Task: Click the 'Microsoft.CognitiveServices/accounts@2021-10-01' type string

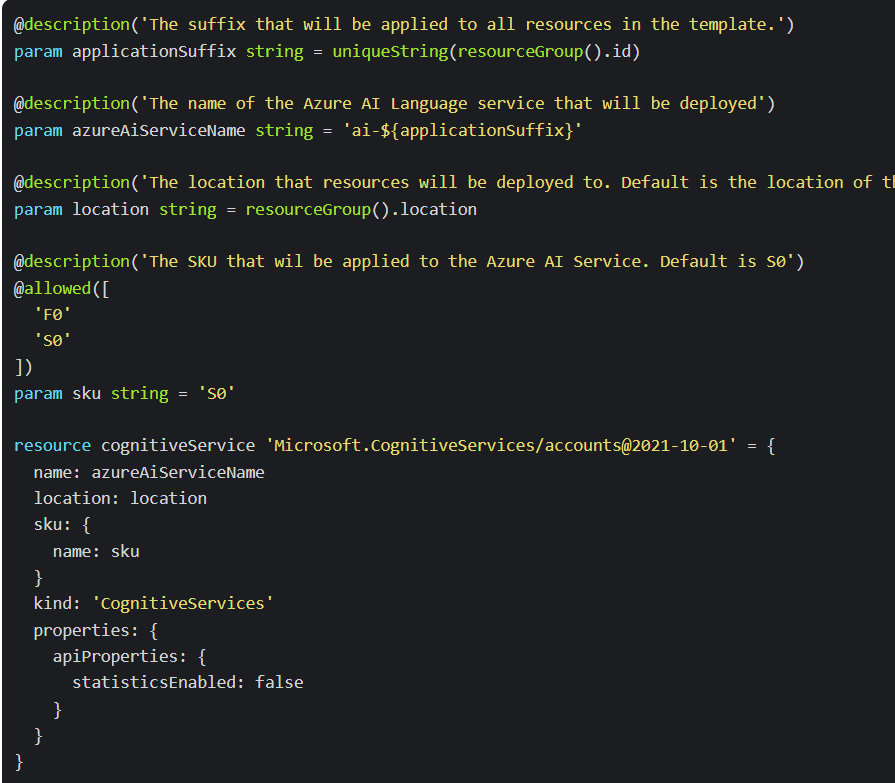Action: pyautogui.click(x=500, y=445)
